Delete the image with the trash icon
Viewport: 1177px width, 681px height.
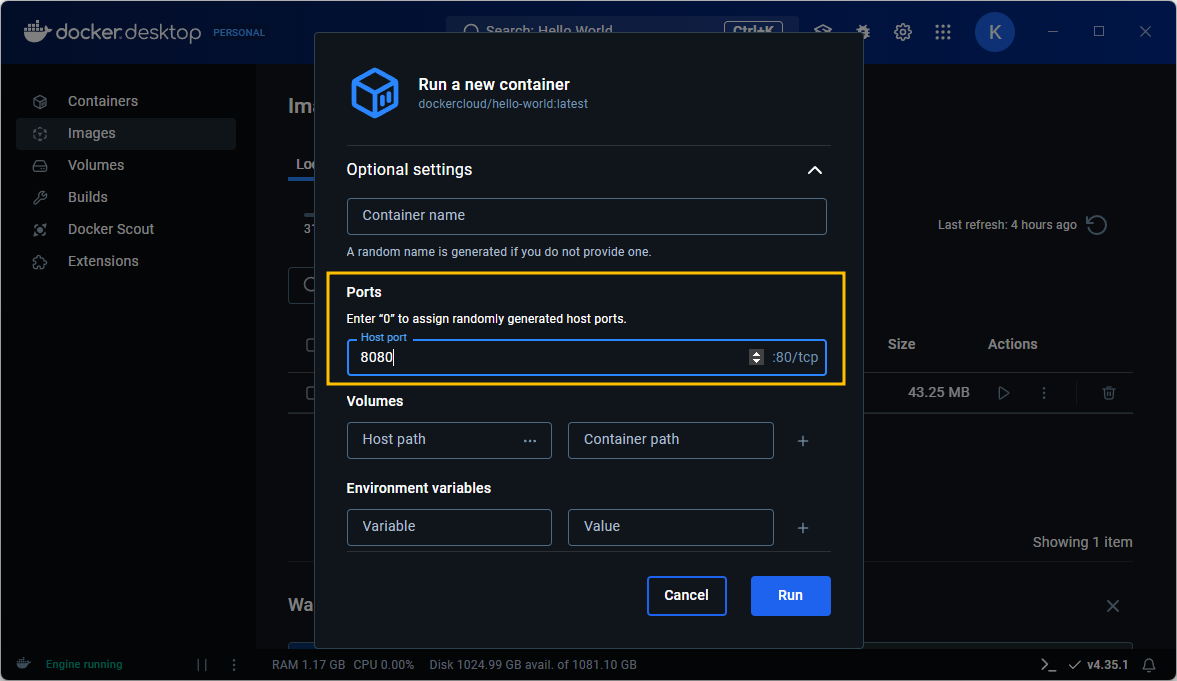1109,393
